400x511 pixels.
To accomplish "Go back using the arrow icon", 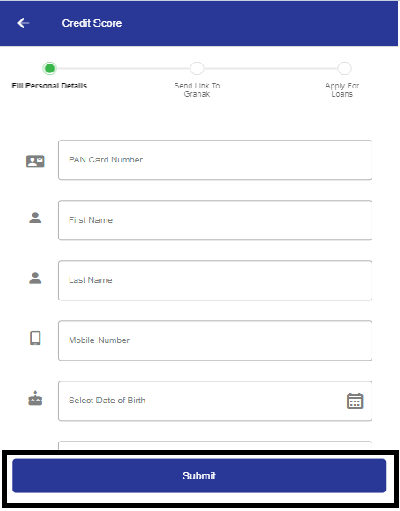I will pos(23,23).
